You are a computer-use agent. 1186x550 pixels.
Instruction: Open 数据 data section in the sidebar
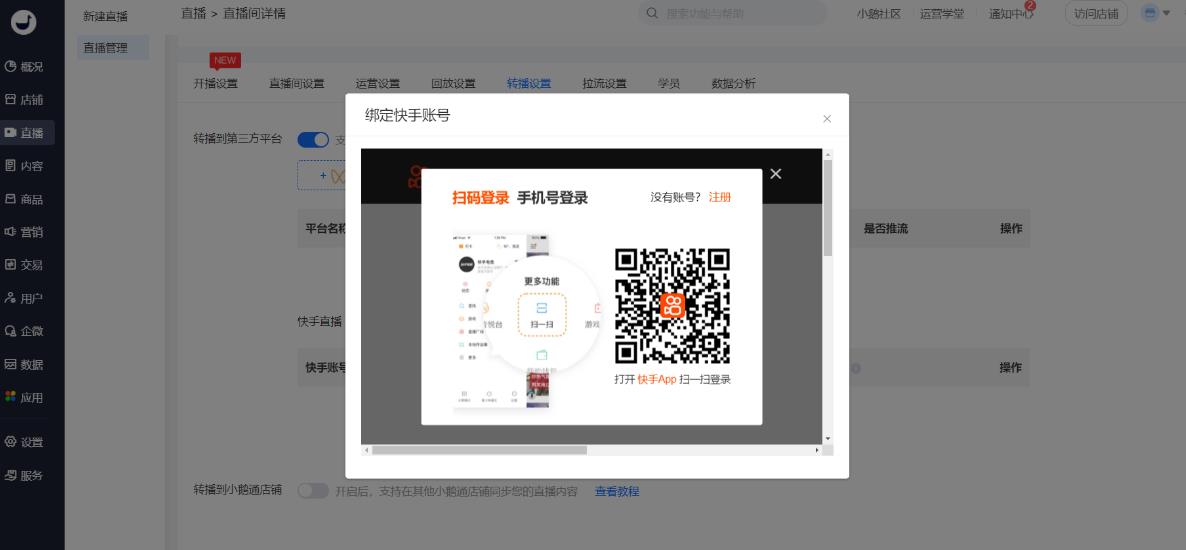[24, 364]
